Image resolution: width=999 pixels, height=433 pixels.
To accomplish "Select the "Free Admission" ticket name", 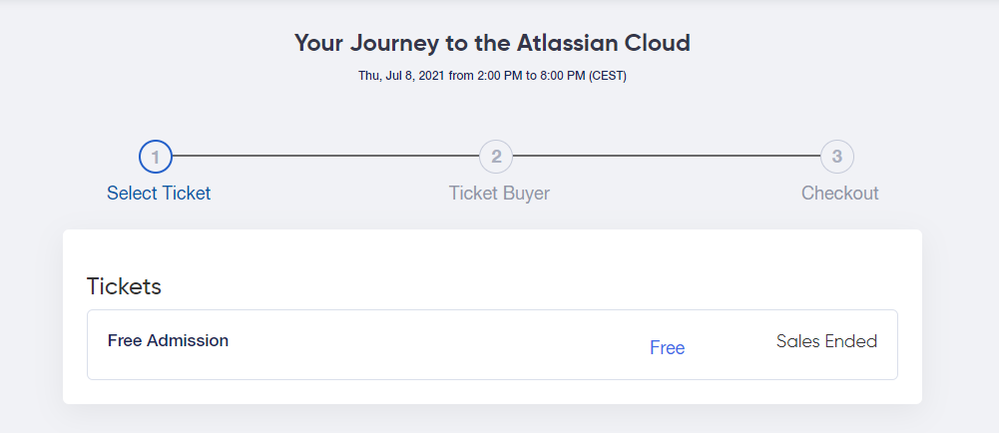I will click(x=168, y=340).
